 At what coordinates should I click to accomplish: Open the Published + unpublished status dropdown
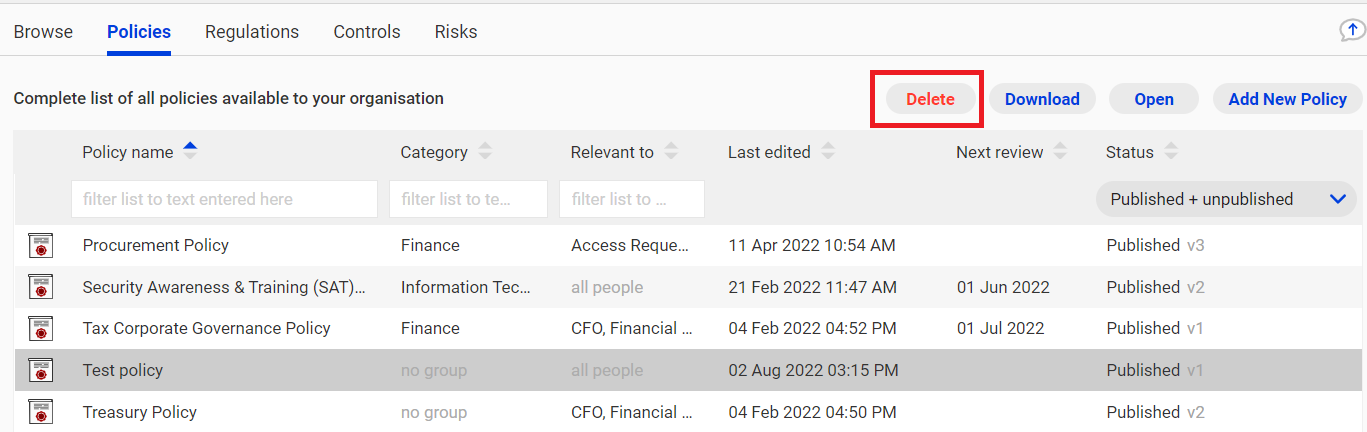point(1227,199)
